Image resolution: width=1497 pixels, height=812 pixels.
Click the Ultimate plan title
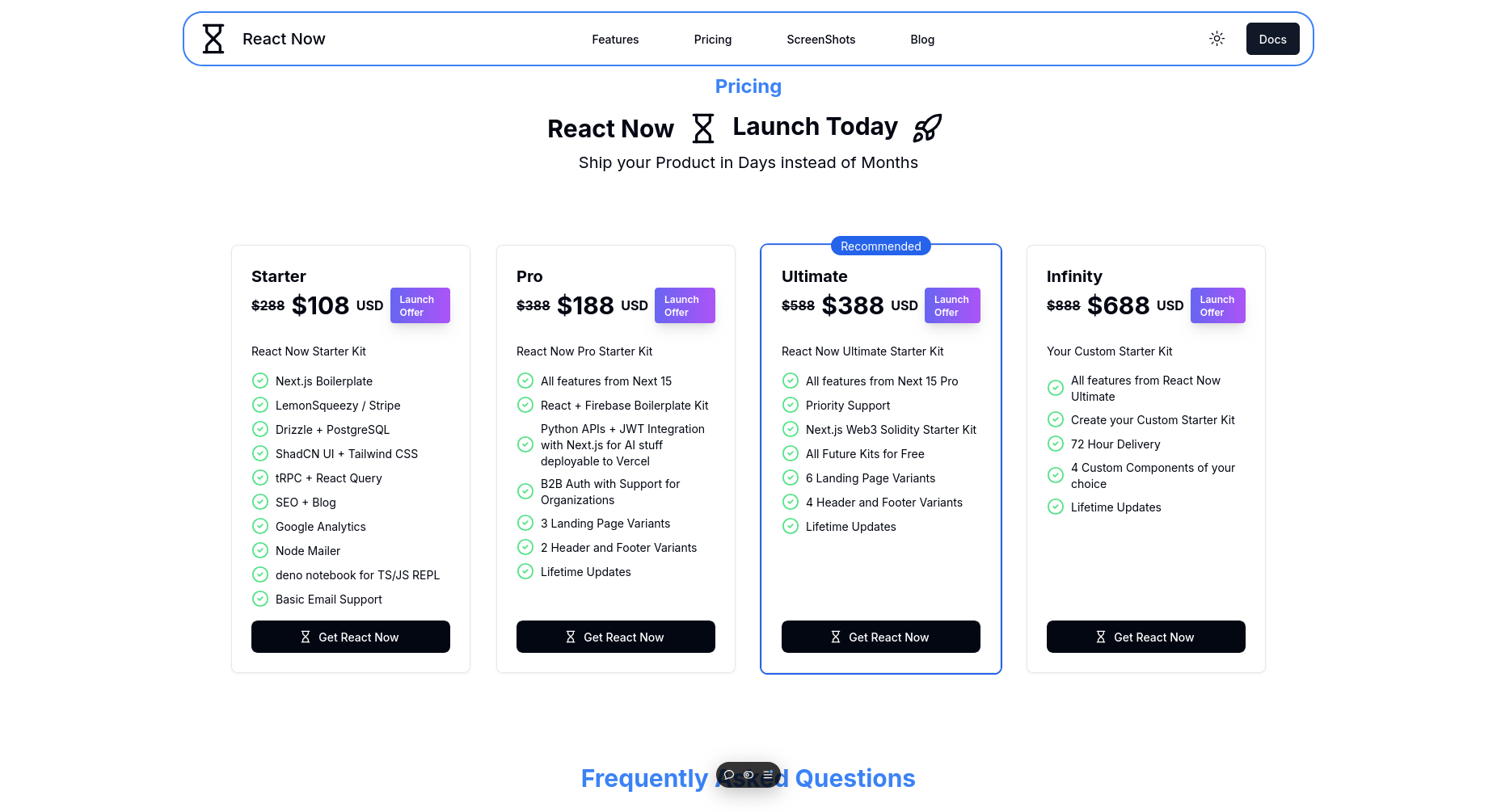[x=815, y=276]
